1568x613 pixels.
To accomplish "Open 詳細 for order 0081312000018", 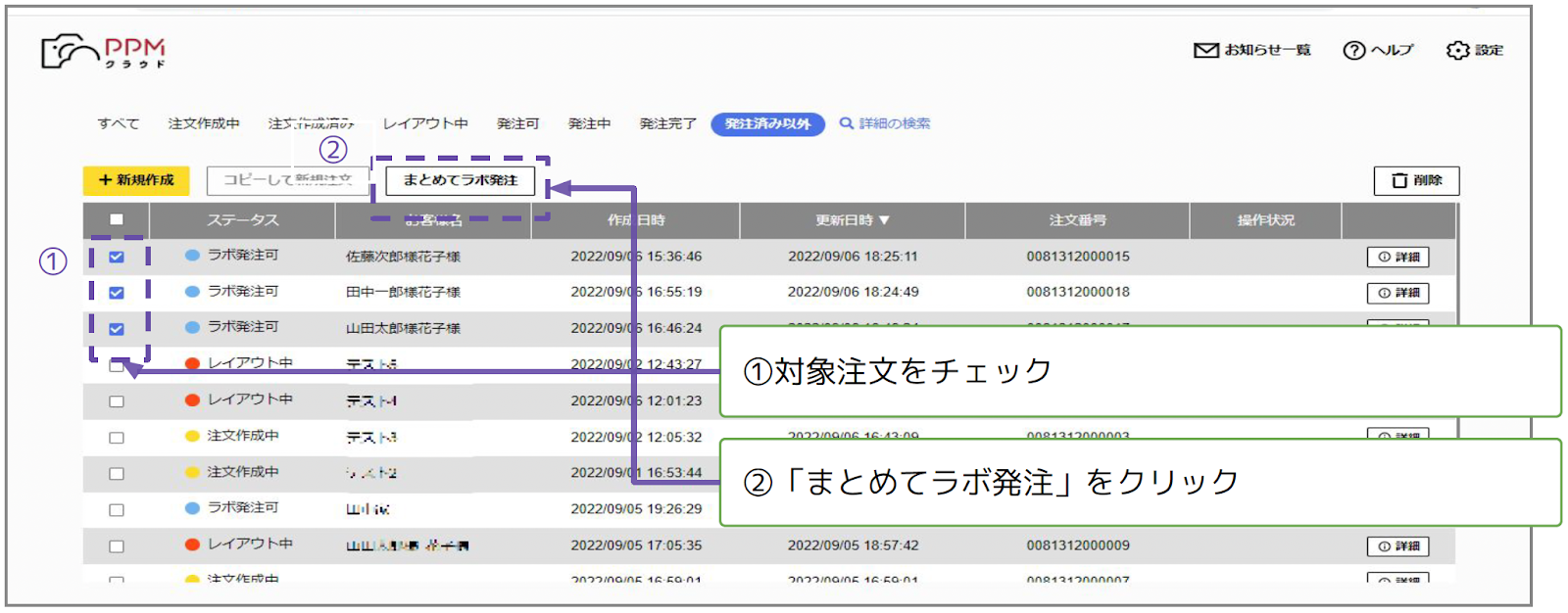I will click(x=1398, y=293).
